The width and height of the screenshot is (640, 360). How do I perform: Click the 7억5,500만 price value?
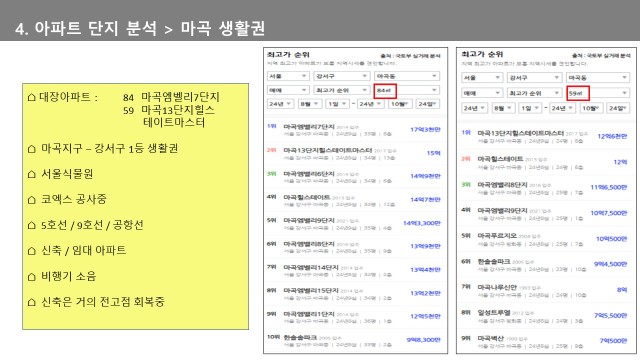pyautogui.click(x=610, y=316)
